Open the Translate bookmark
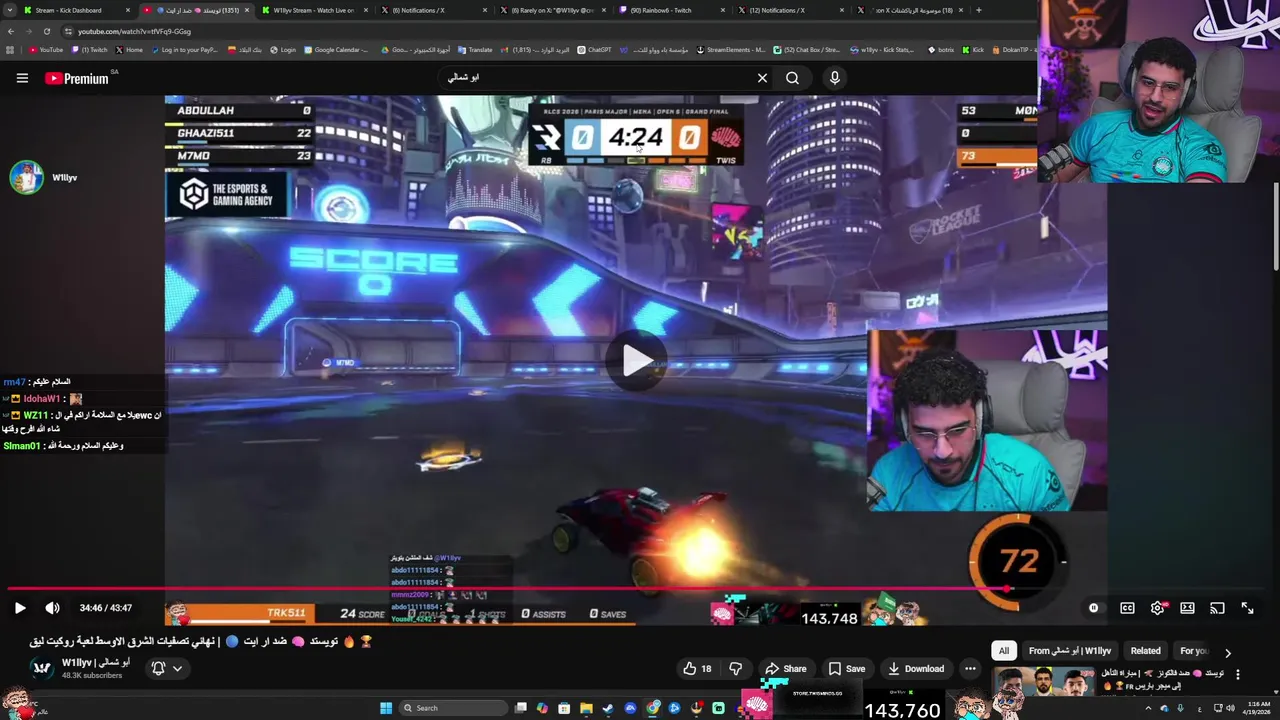The image size is (1280, 720). 475,49
